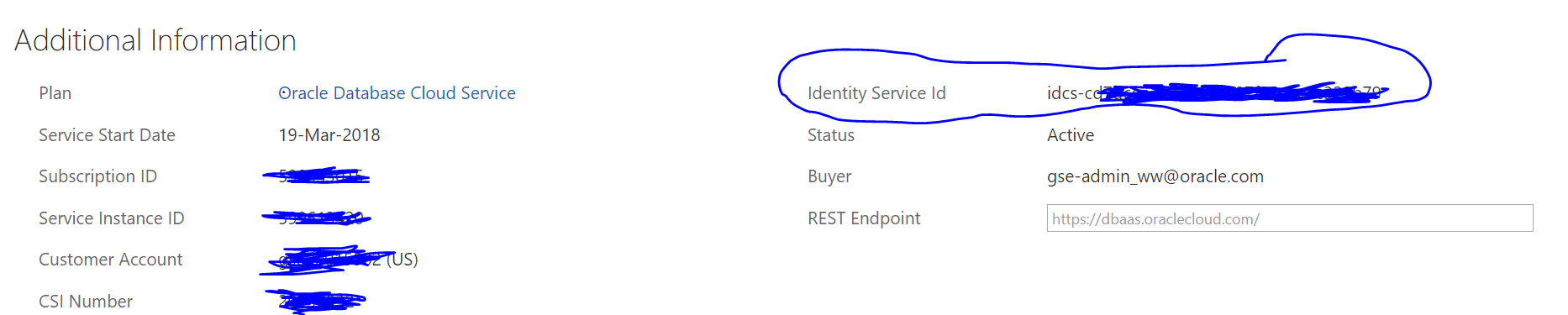Viewport: 1568px width, 315px height.
Task: Click the Subscription ID label
Action: [97, 176]
